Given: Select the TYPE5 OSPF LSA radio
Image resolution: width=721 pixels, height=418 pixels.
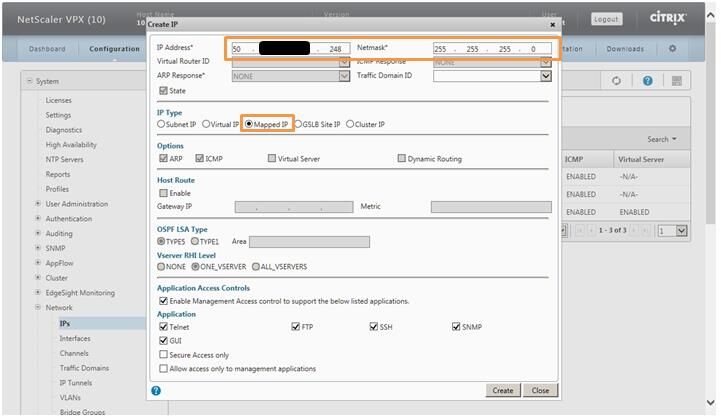Looking at the screenshot, I should pos(161,241).
